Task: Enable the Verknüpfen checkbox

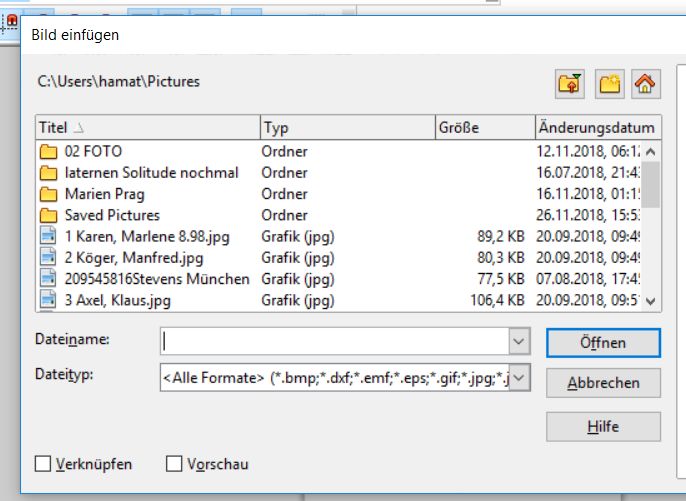Action: pyautogui.click(x=43, y=464)
